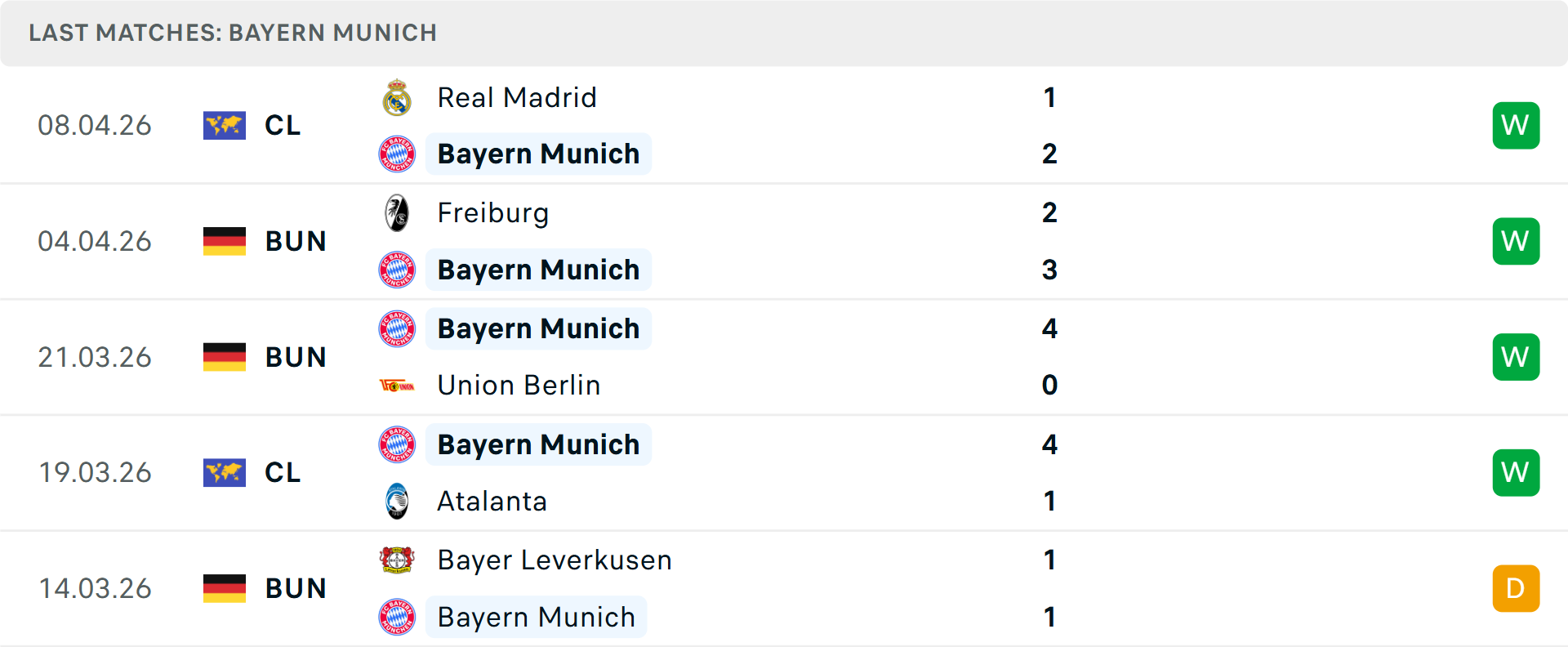Screen dimensions: 1568x647
Task: Click the orange D badge for the Leverkusen match
Action: [1516, 588]
